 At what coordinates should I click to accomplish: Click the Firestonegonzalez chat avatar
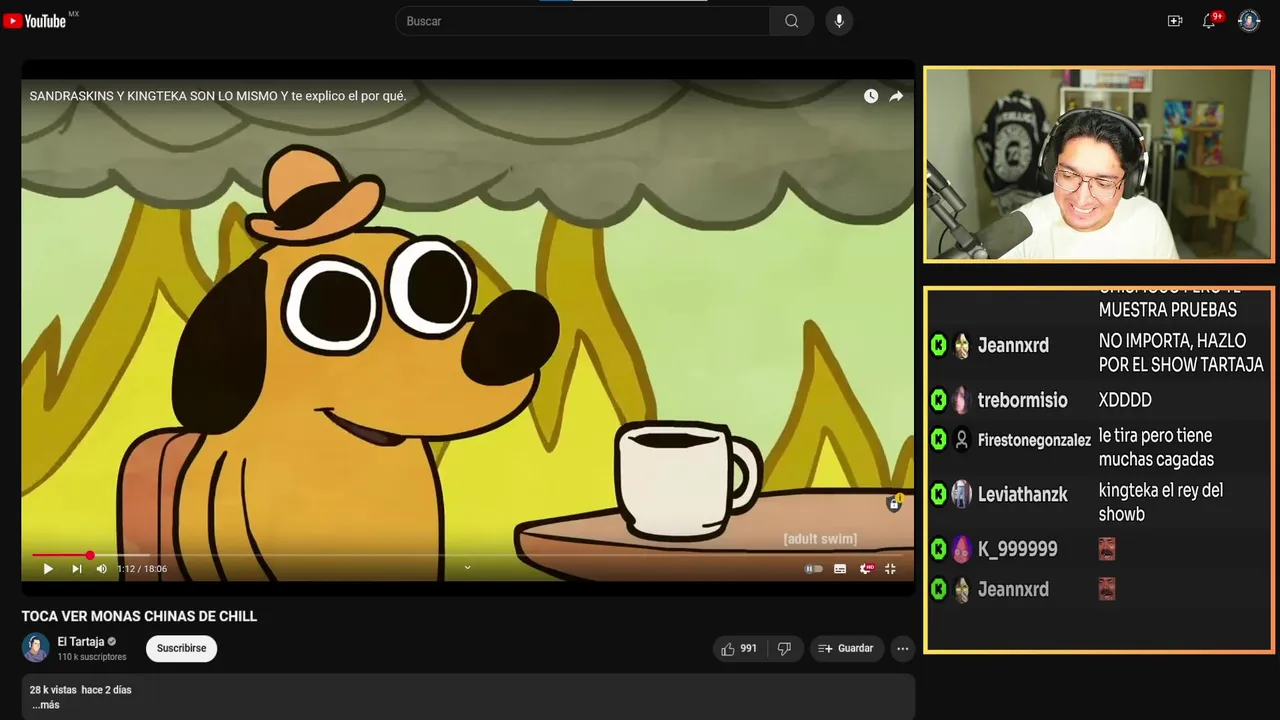pos(961,440)
